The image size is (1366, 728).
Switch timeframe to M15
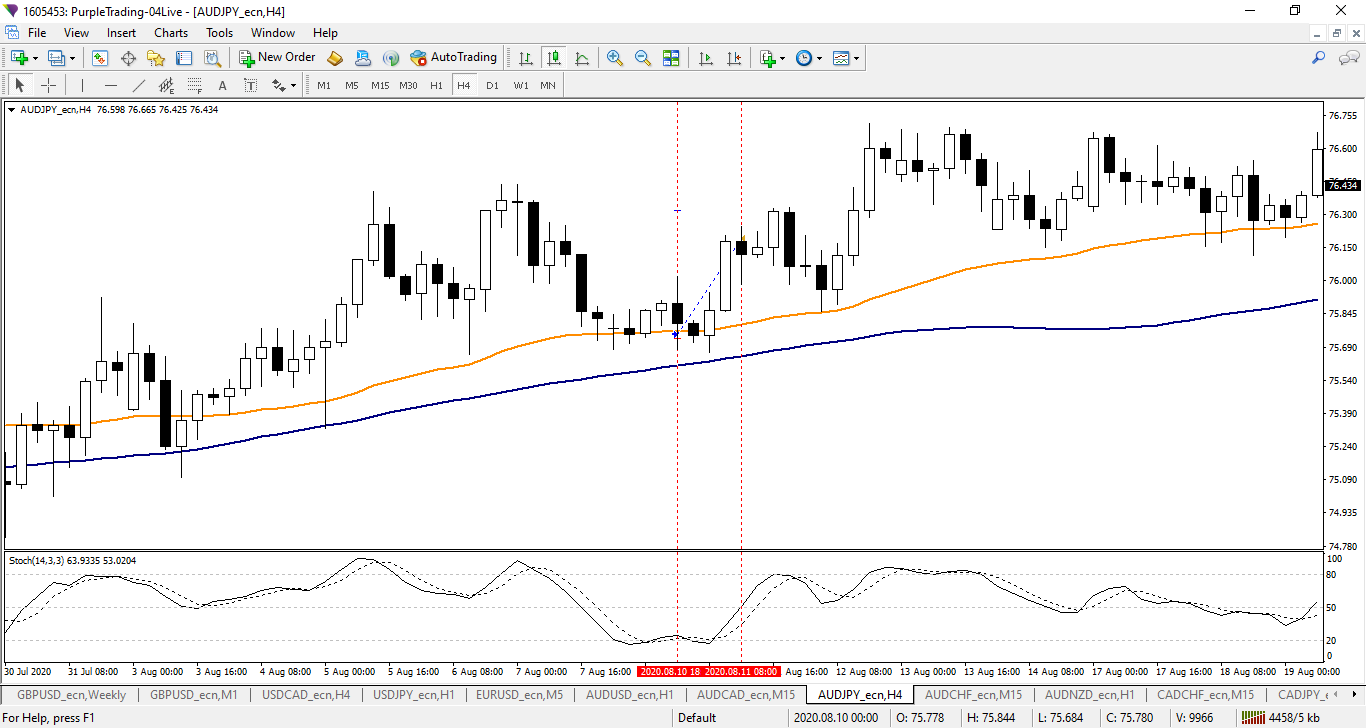[380, 85]
